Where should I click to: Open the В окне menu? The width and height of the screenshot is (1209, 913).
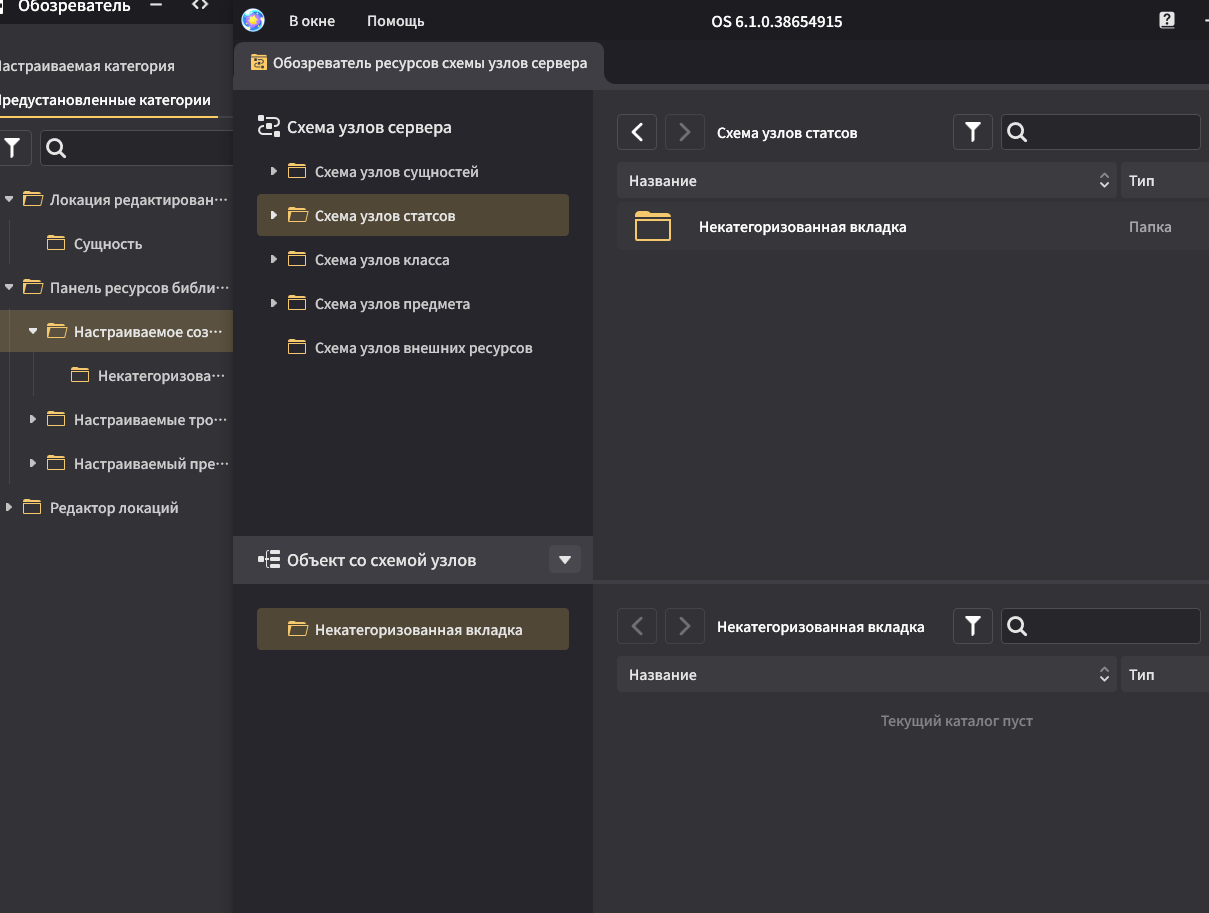pyautogui.click(x=312, y=21)
